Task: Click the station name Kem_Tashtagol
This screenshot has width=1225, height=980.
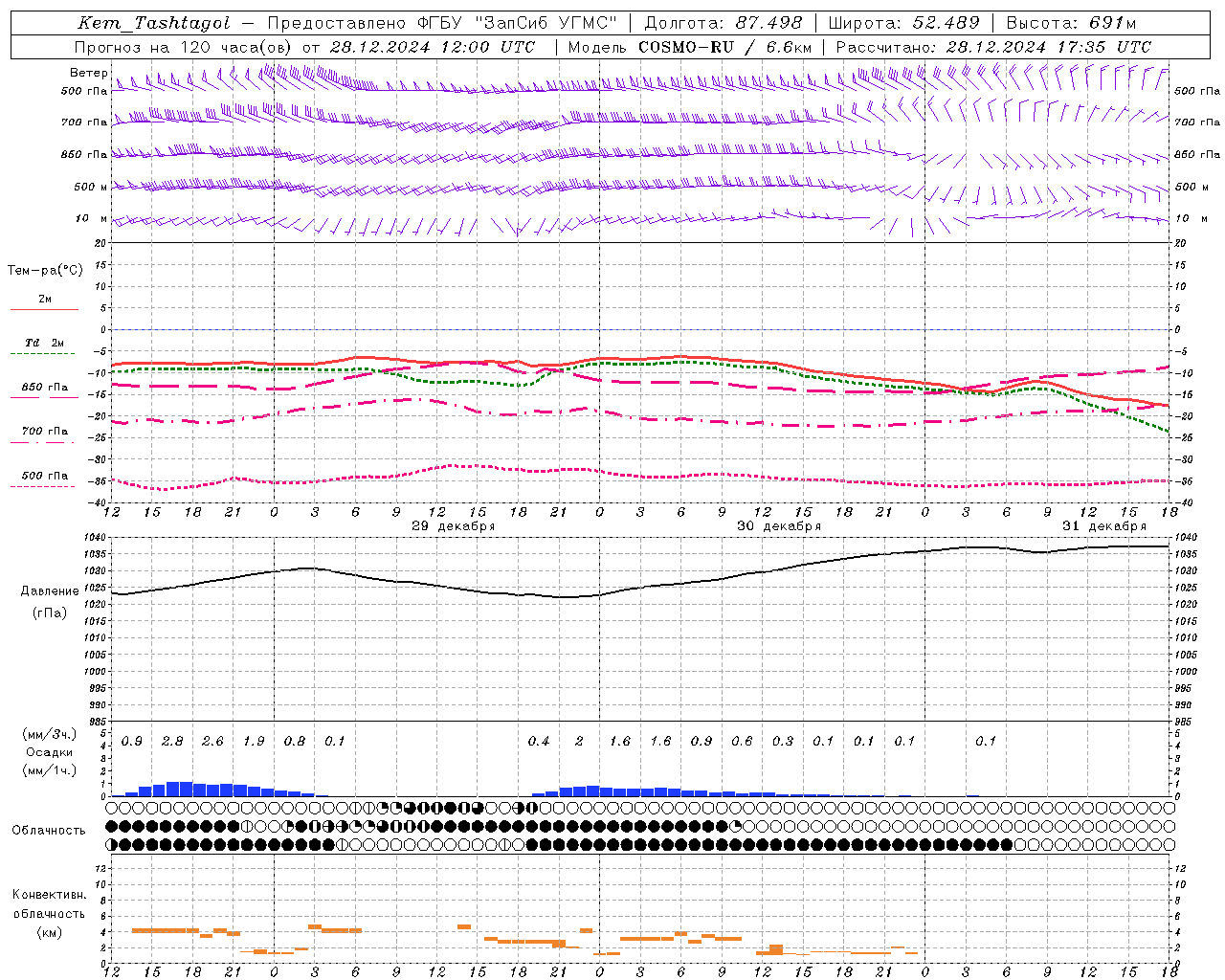Action: 154,23
